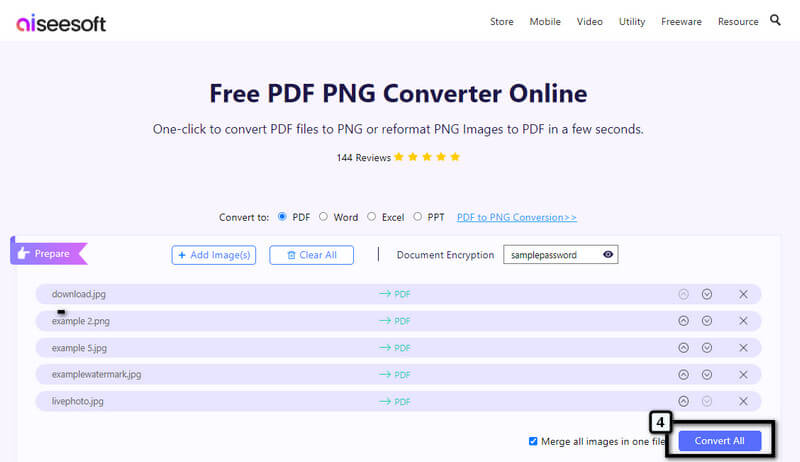Open the Video menu
The image size is (800, 462).
(x=589, y=21)
